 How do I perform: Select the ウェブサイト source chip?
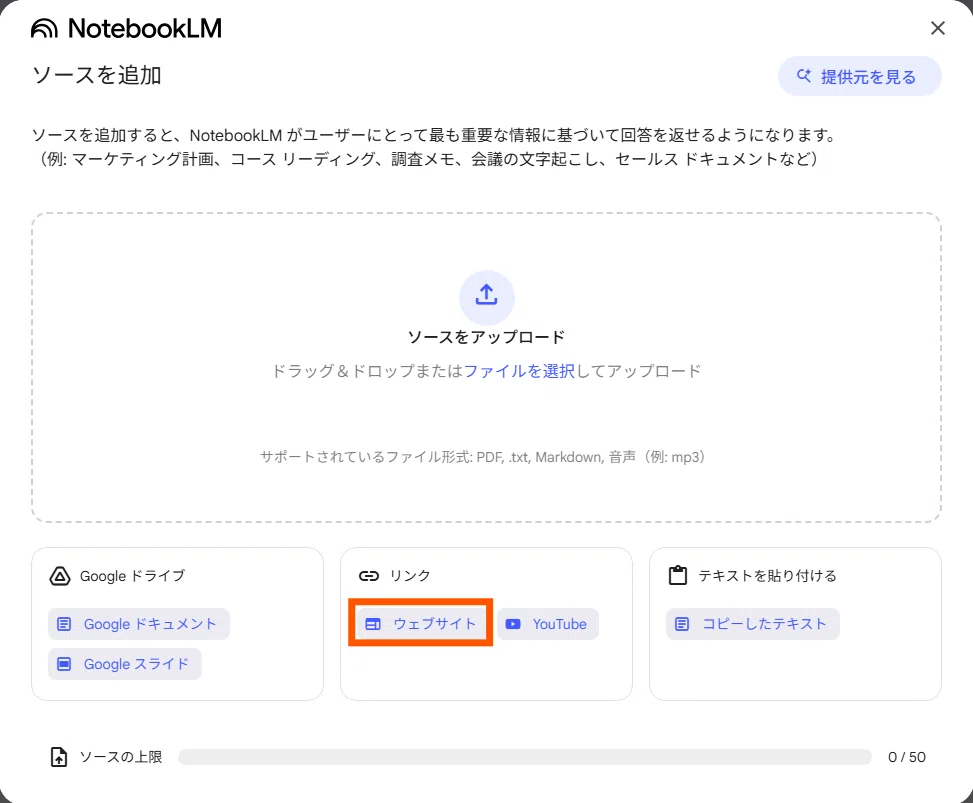421,624
